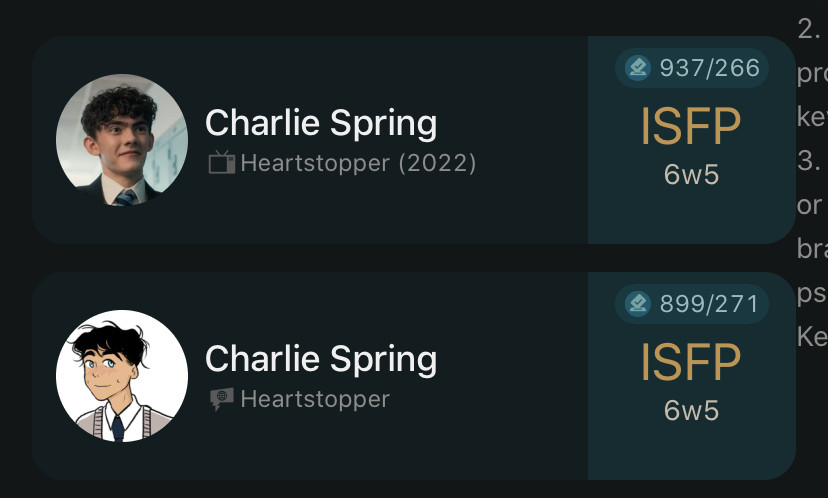Select the Charlie Spring name in the comic card
This screenshot has width=828, height=498.
[320, 359]
